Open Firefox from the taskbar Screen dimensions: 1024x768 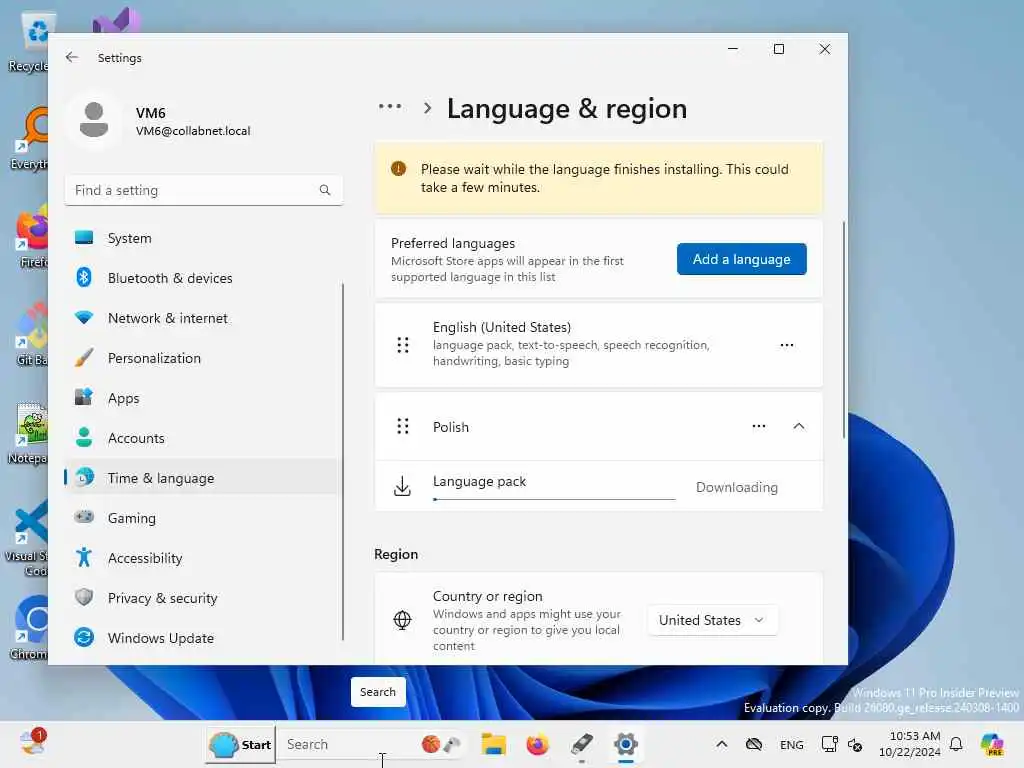pyautogui.click(x=537, y=744)
